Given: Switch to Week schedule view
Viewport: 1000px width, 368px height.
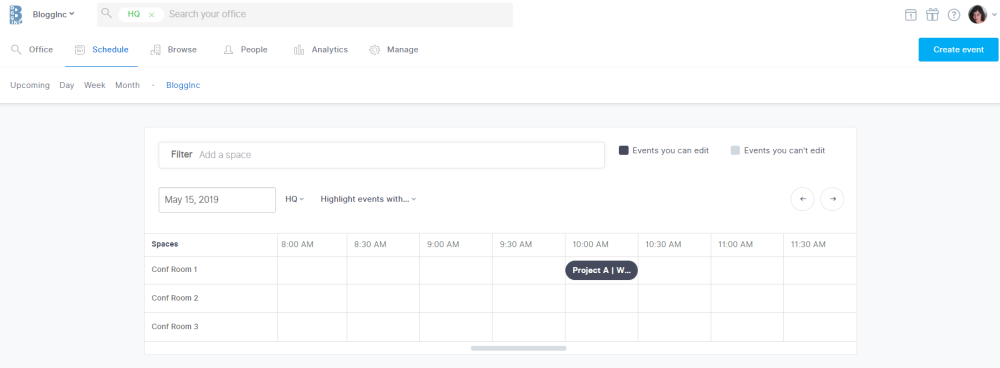Looking at the screenshot, I should point(95,85).
